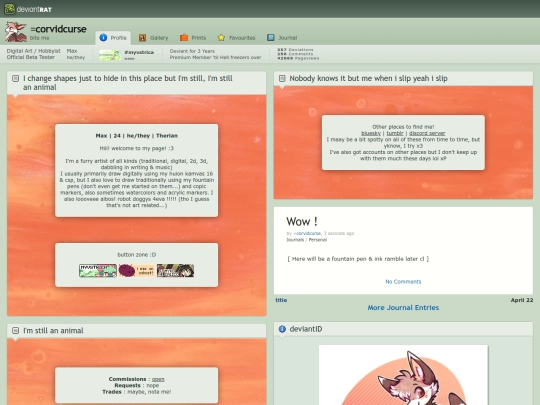Click the 'i was an robot' banner
This screenshot has height=405, width=540.
[x=137, y=271]
